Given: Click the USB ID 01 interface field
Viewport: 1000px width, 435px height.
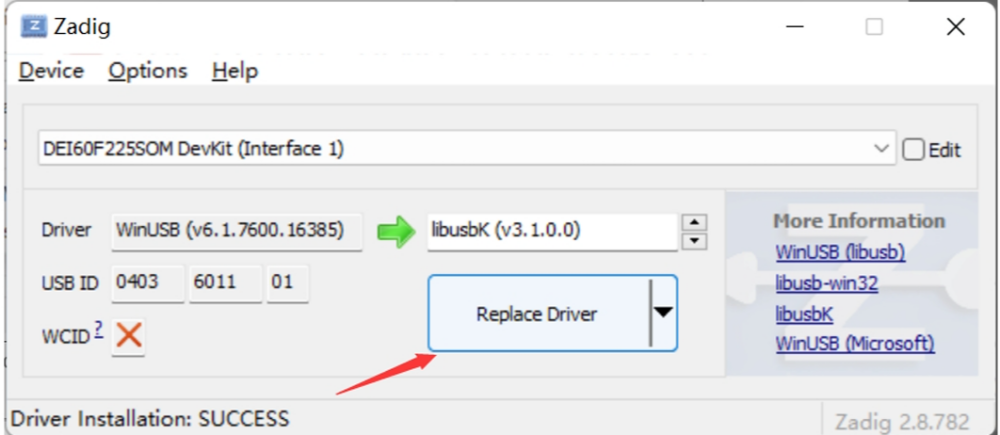Looking at the screenshot, I should pyautogui.click(x=288, y=283).
